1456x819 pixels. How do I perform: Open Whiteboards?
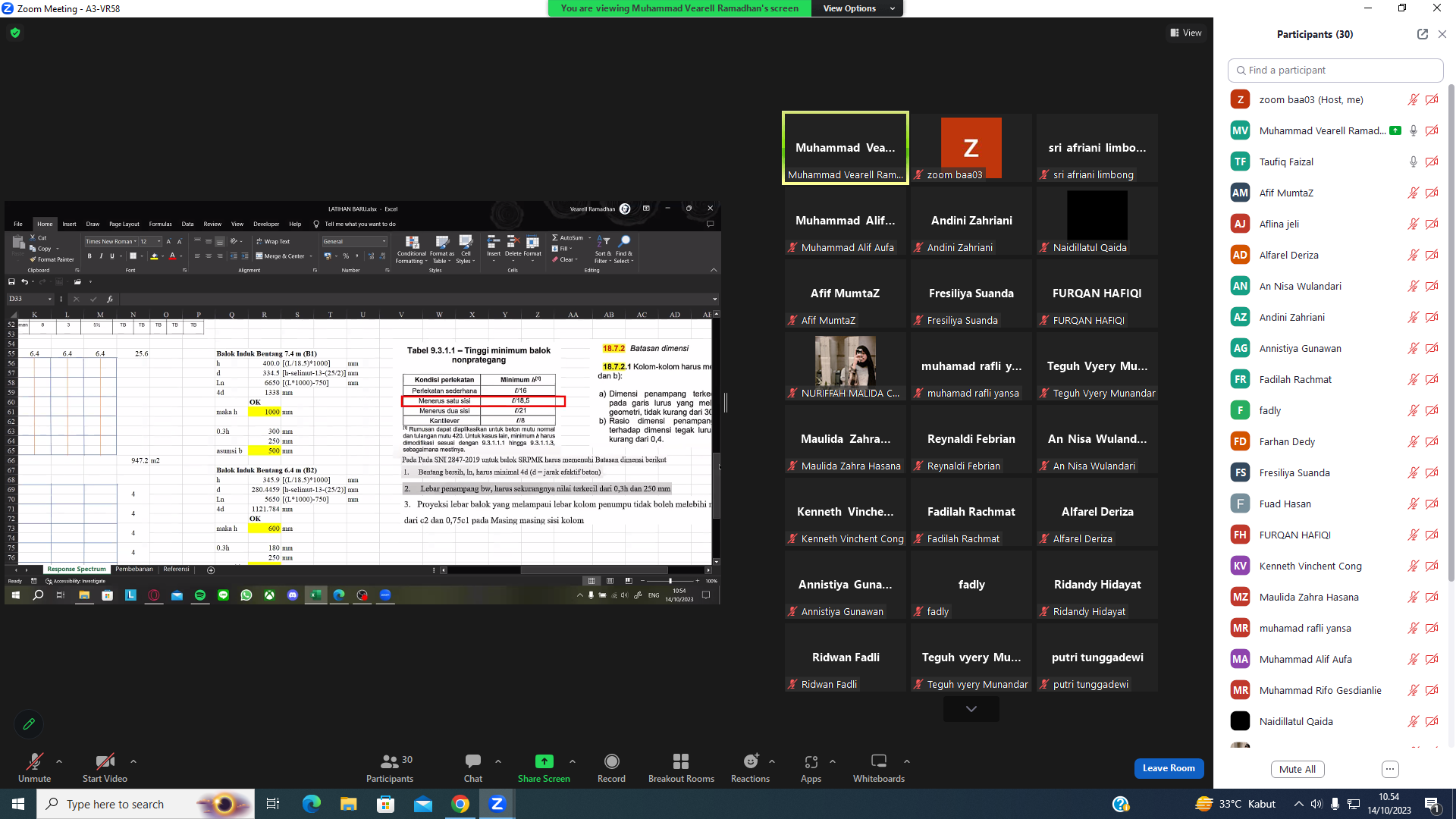(879, 767)
